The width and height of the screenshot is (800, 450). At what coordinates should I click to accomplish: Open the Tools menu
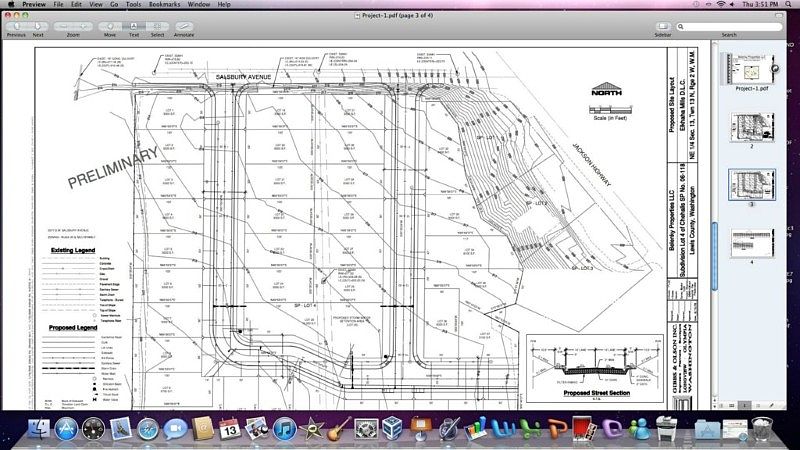133,4
